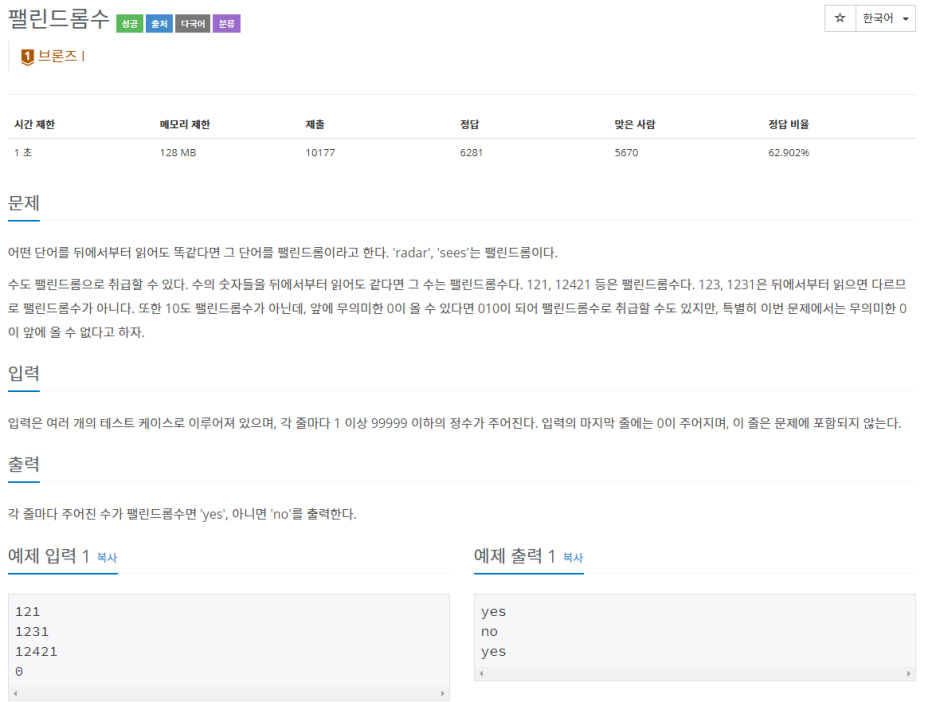This screenshot has width=936, height=702.
Task: Click the 시간 제한 column header
Action: click(35, 124)
